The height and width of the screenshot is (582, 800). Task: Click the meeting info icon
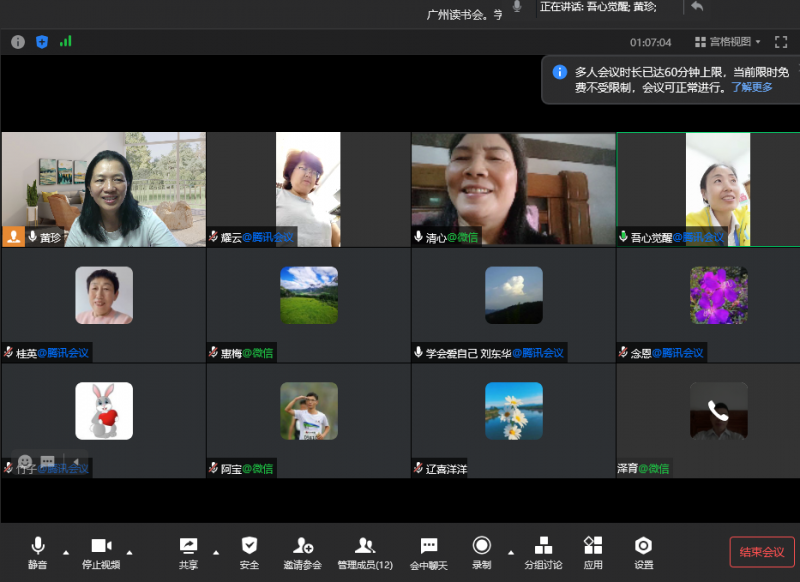coord(18,42)
